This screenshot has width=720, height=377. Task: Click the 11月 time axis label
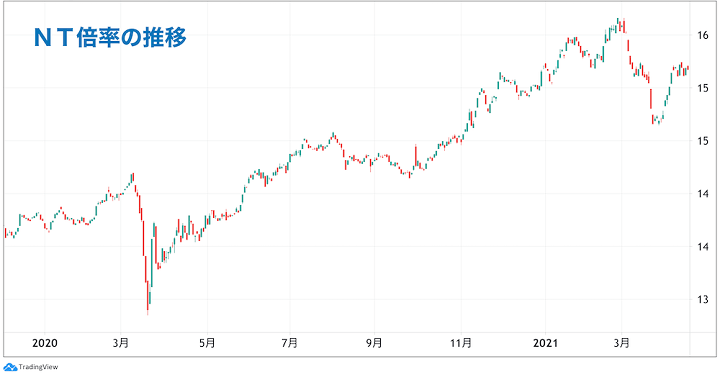pos(461,343)
